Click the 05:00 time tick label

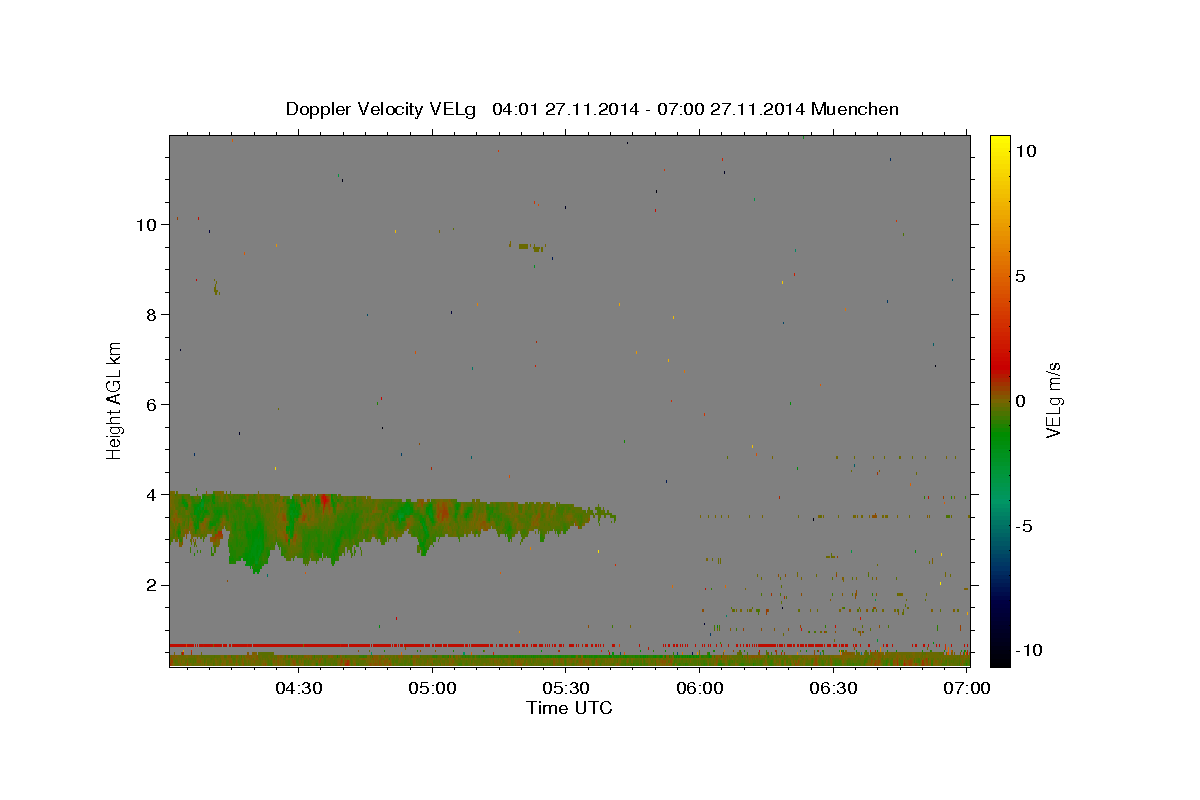(433, 689)
